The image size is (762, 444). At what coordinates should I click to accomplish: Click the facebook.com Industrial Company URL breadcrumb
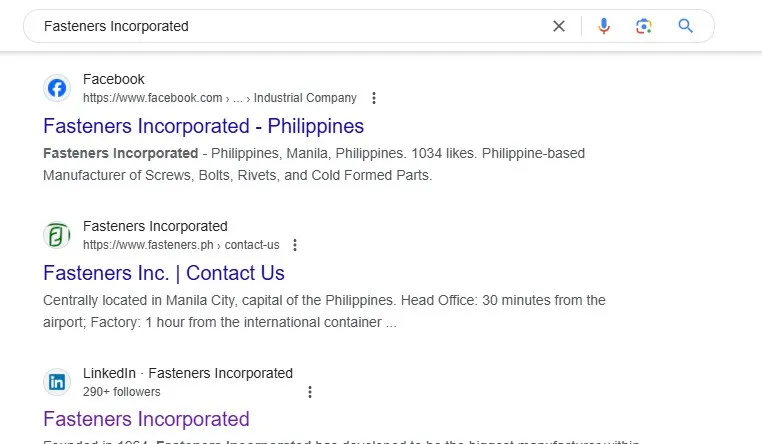coord(220,98)
